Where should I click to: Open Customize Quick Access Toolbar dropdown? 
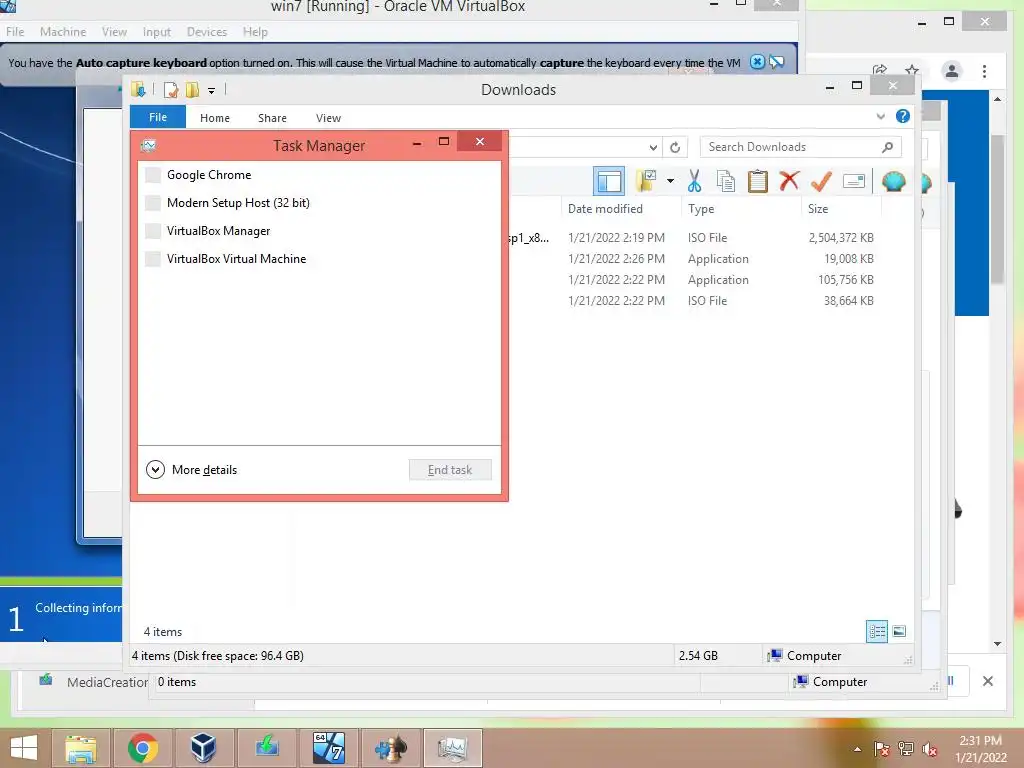[212, 90]
